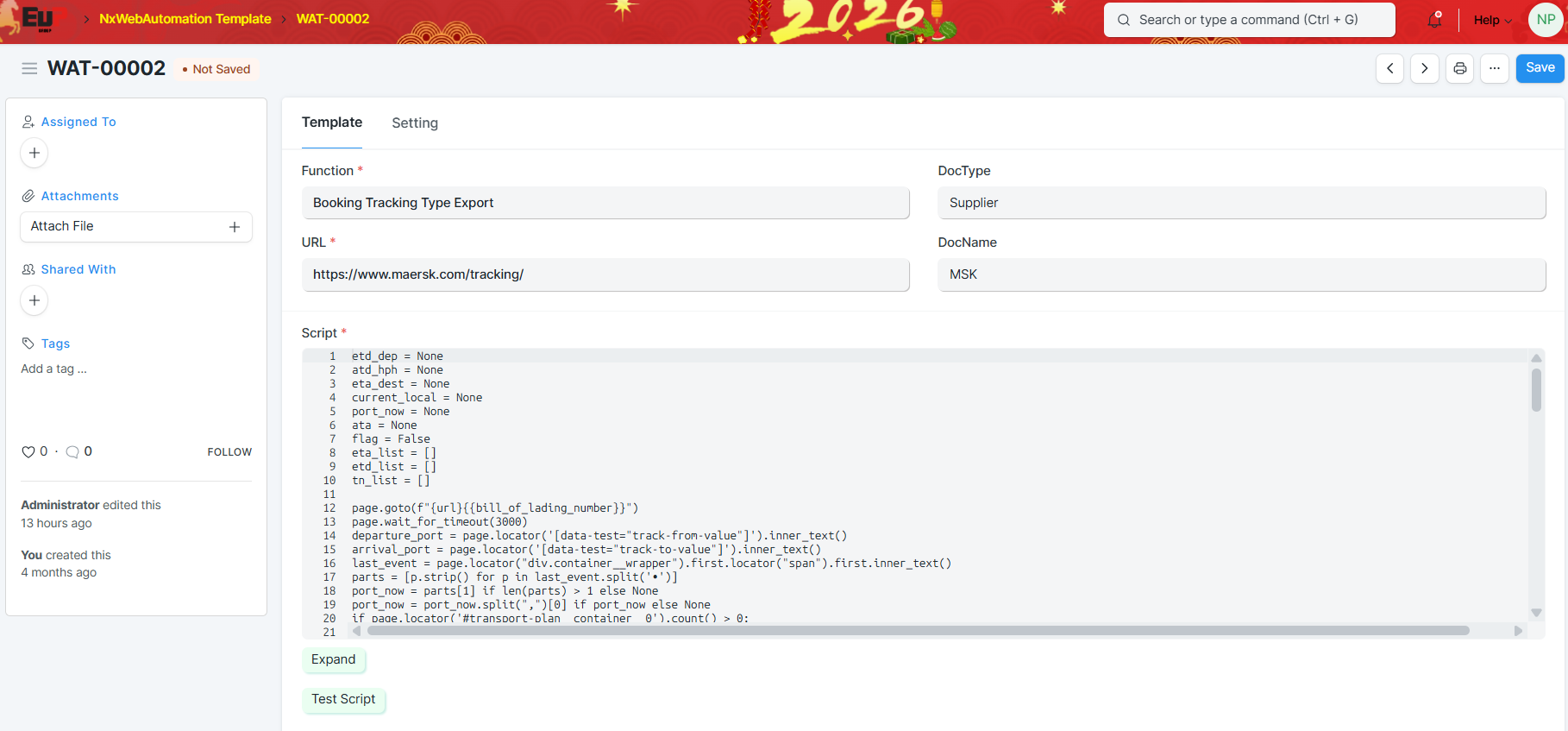Click plus button under Shared With
1568x731 pixels.
34,300
